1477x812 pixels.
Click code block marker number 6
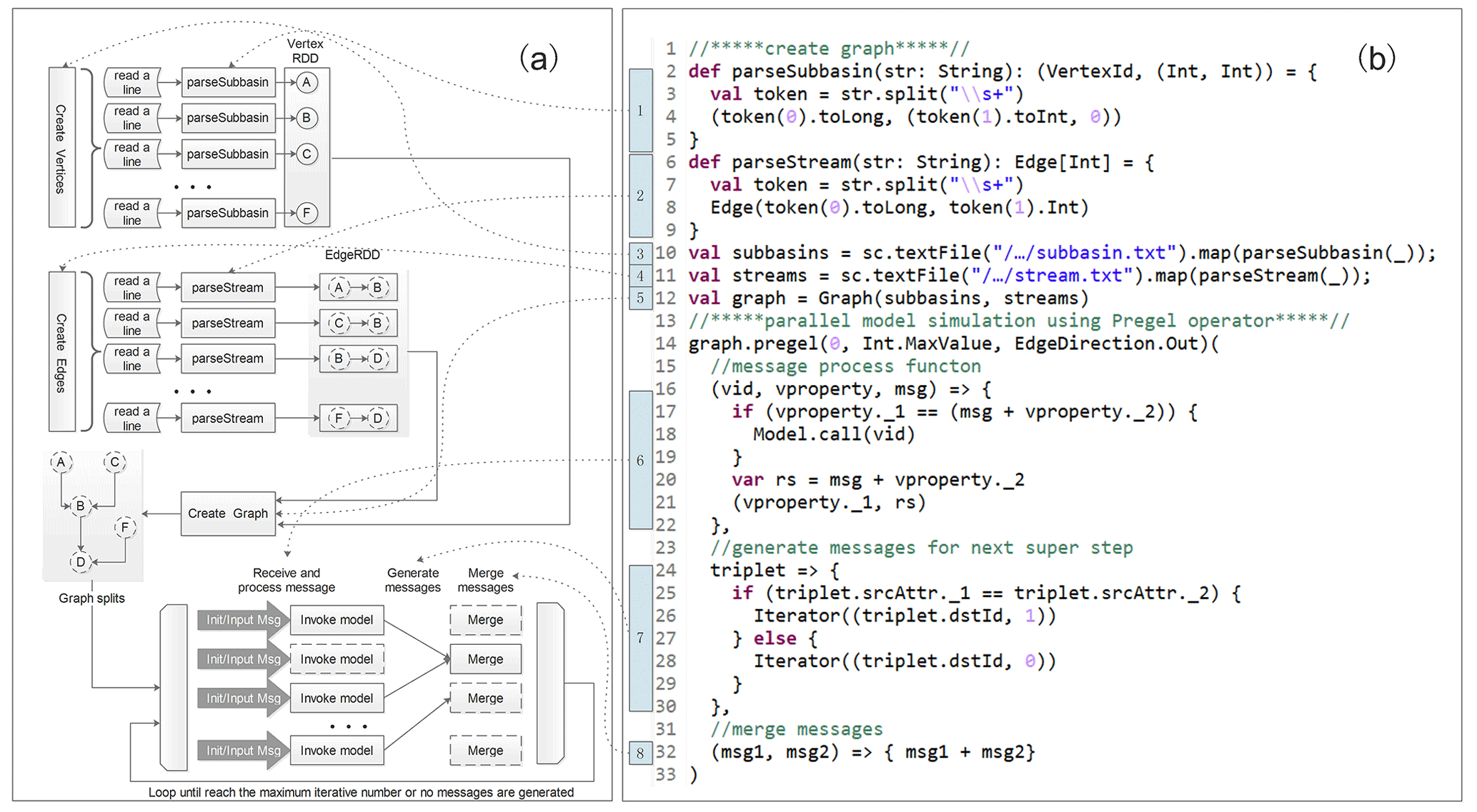pyautogui.click(x=640, y=460)
